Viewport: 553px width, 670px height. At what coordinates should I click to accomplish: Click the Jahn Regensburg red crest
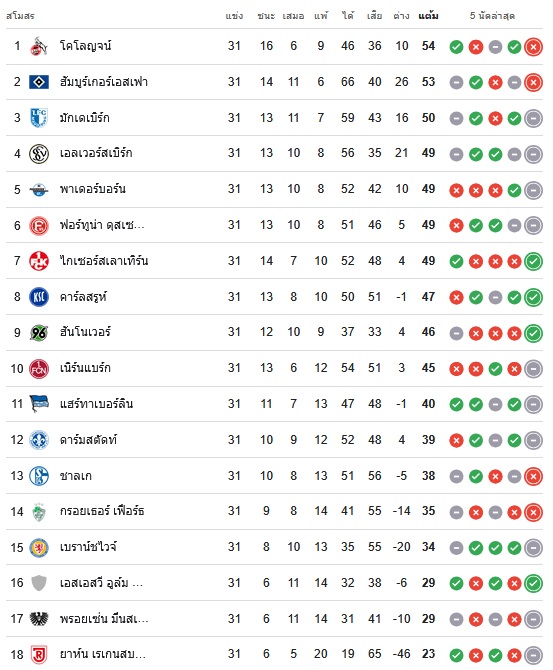coord(38,654)
